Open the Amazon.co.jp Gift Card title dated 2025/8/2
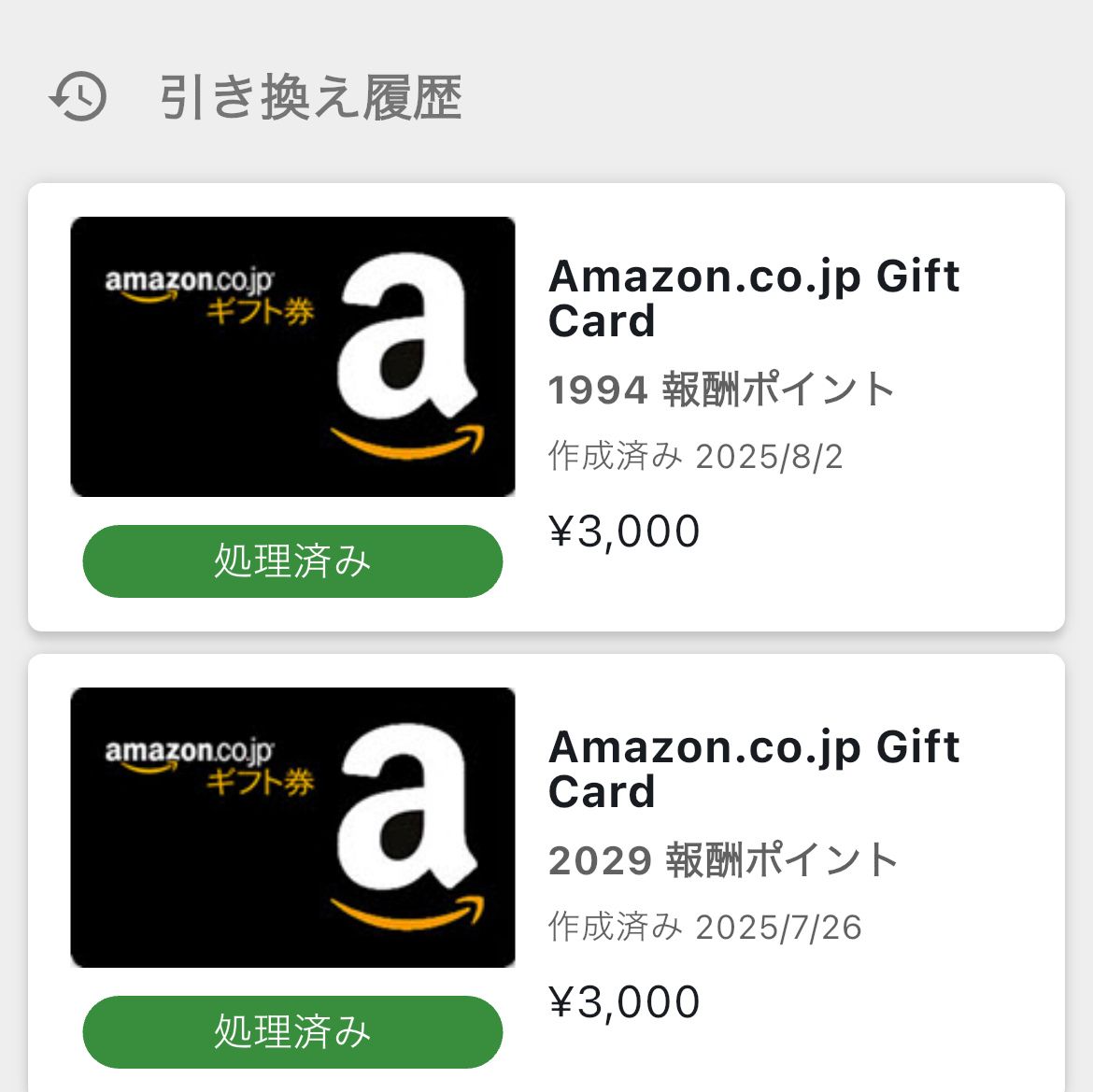The height and width of the screenshot is (1092, 1093). pos(753,298)
